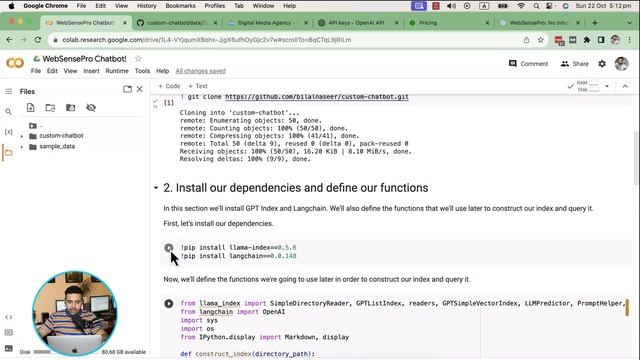
Task: Open files panel in new window
Action: 127,89
